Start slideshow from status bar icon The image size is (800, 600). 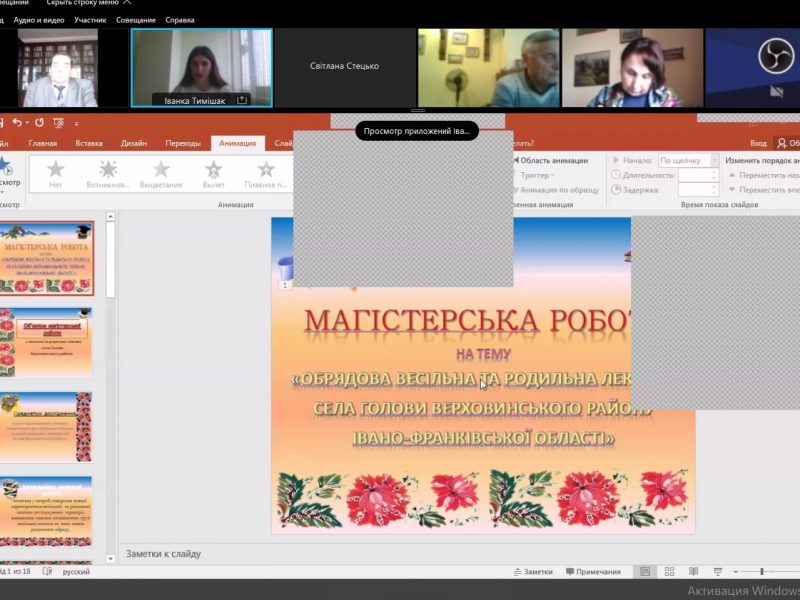(x=717, y=572)
